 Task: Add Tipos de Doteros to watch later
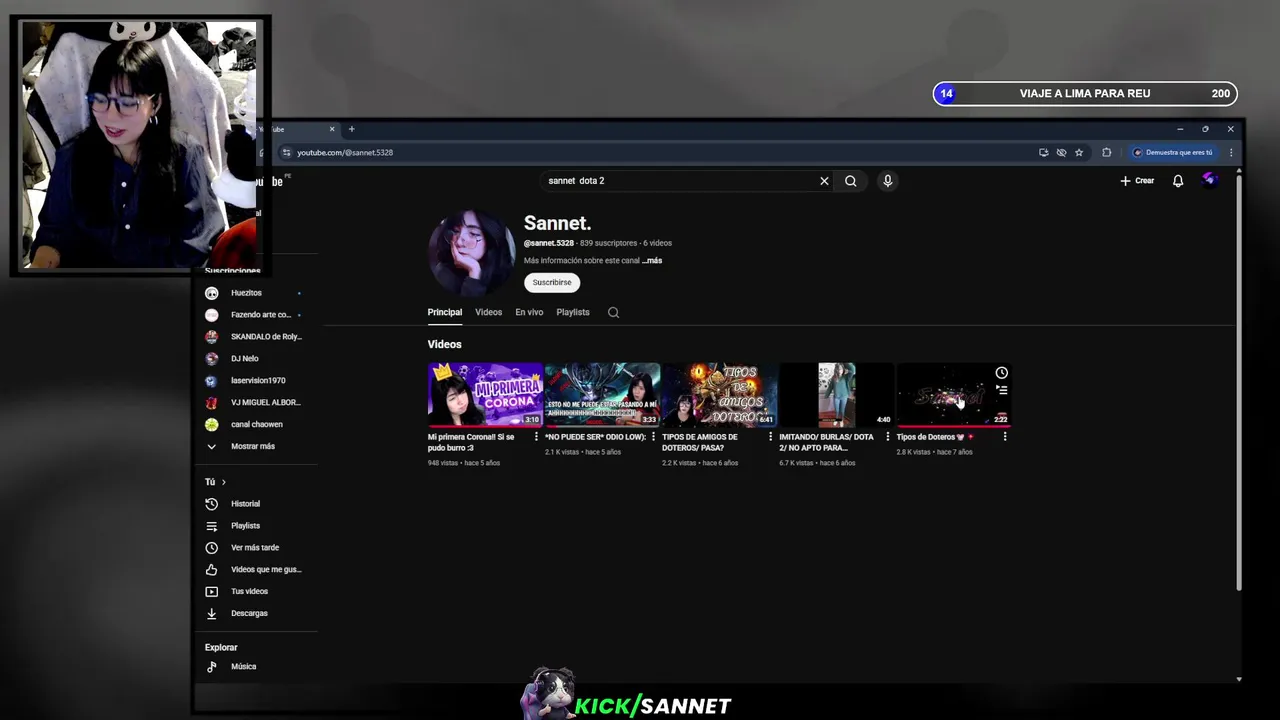[1001, 373]
